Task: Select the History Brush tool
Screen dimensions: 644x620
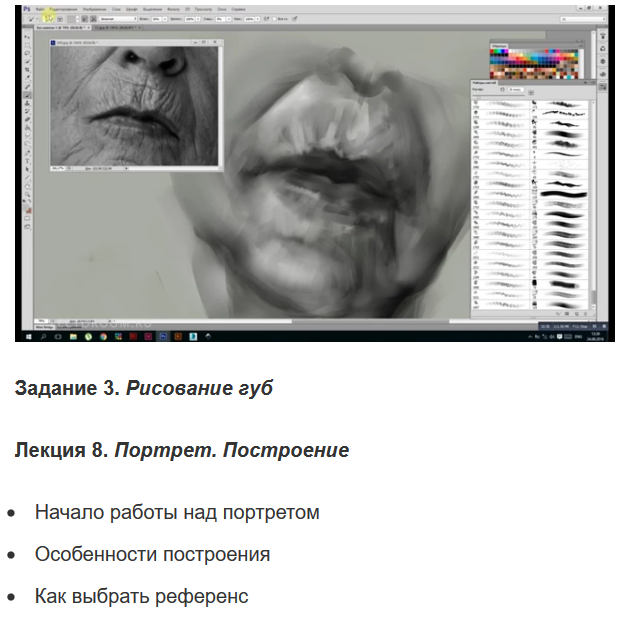Action: coord(27,111)
